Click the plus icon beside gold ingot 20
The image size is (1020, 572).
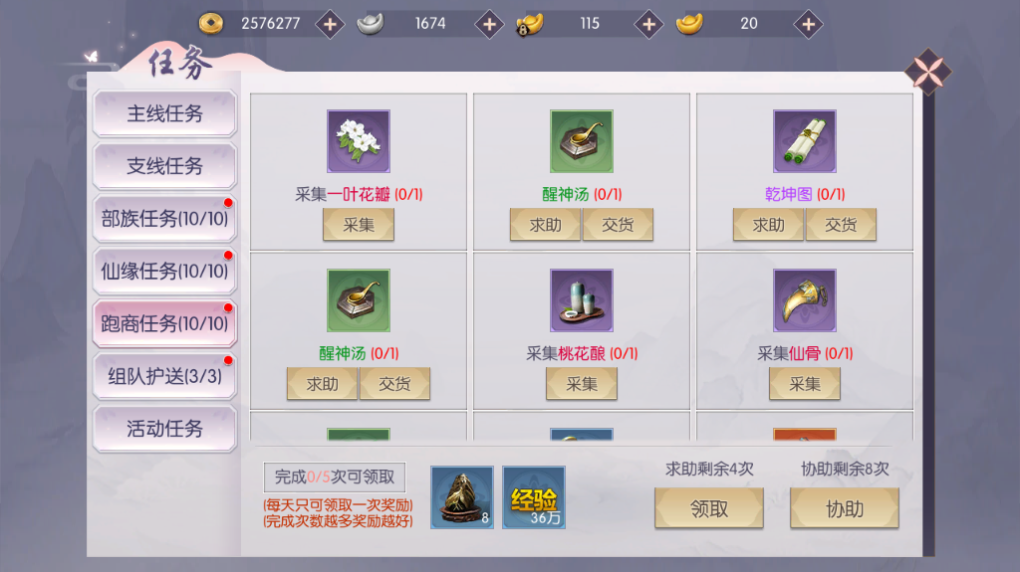[x=808, y=25]
